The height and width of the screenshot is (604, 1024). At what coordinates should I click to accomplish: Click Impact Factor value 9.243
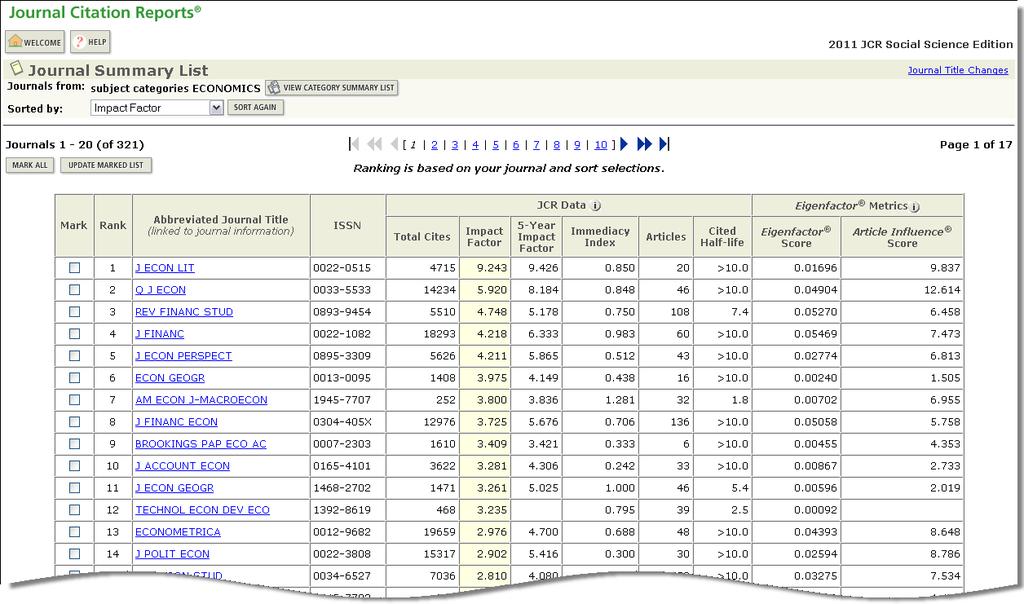point(492,268)
